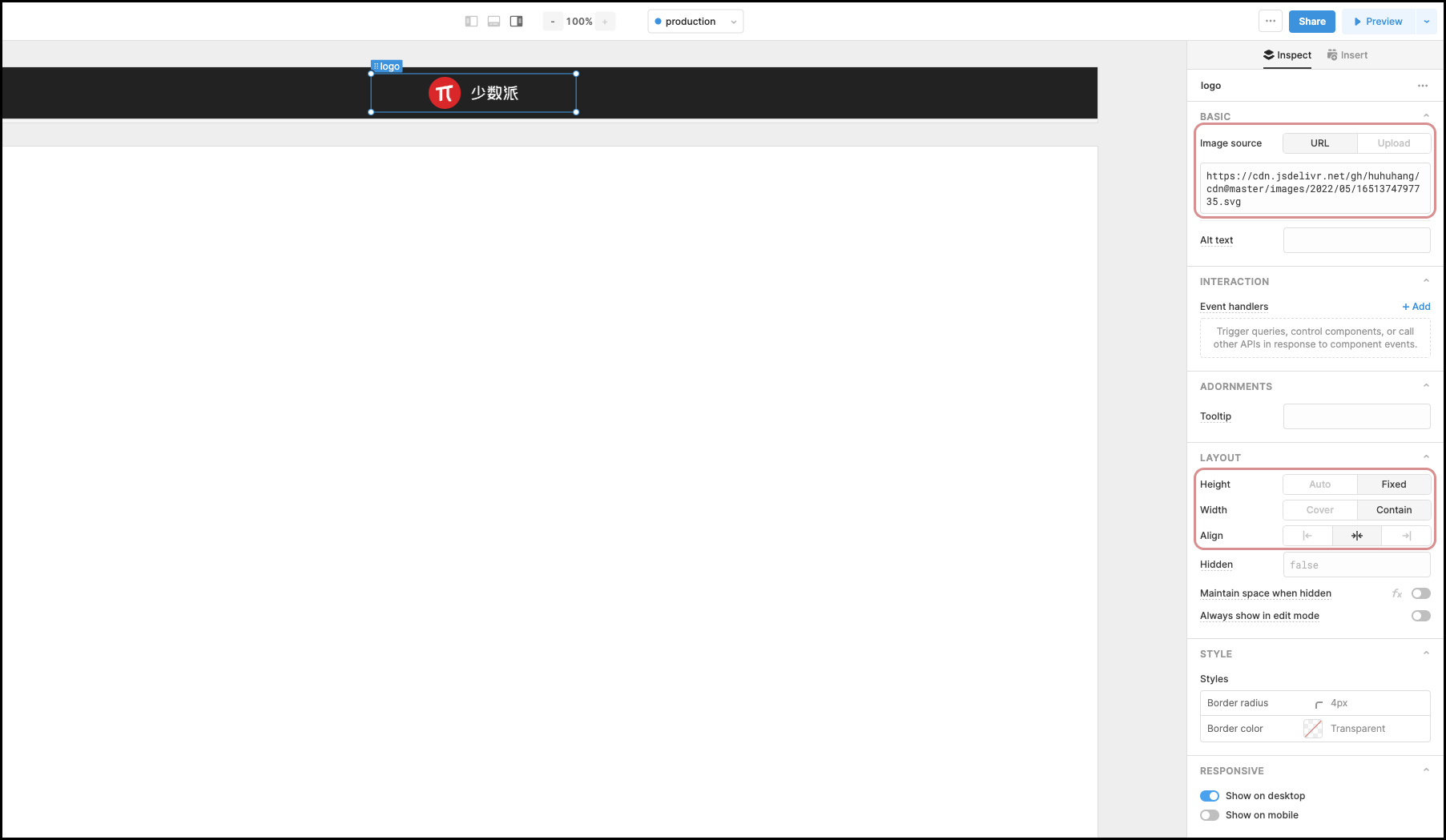Viewport: 1446px width, 840px height.
Task: Collapse the BASIC section
Action: [x=1426, y=116]
